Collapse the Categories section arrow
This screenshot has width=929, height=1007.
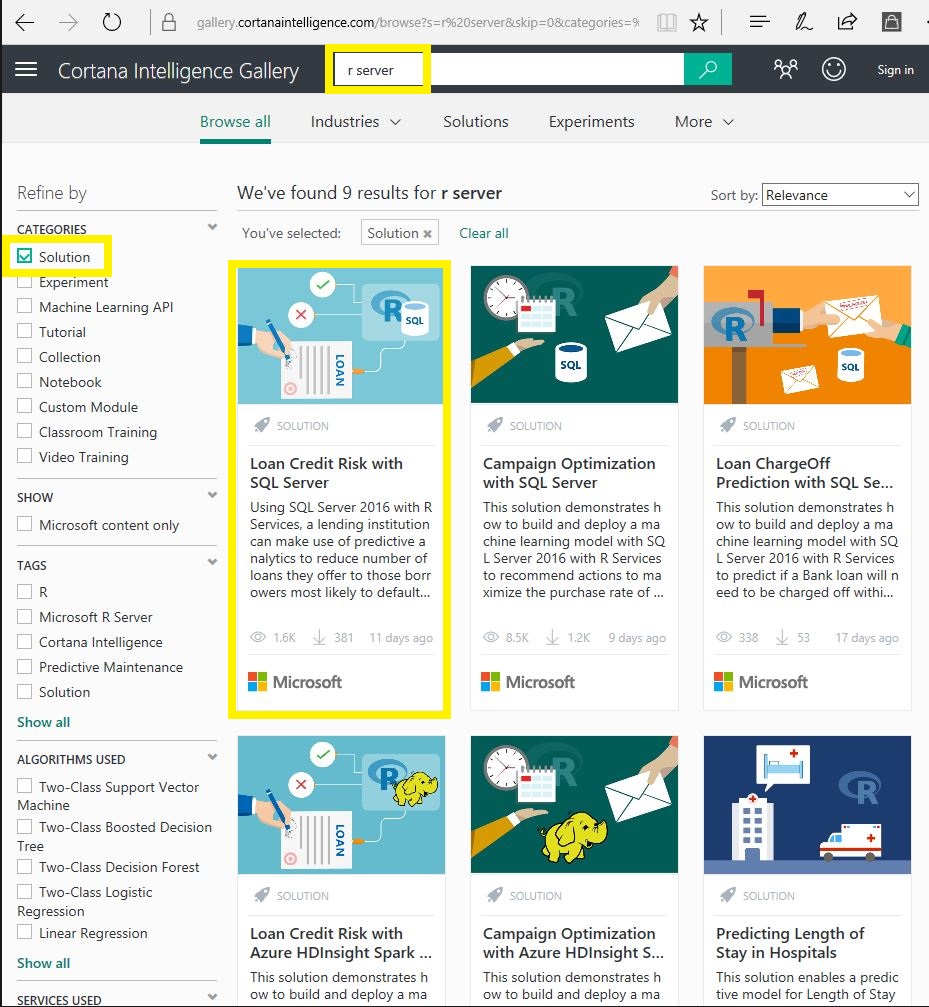[213, 227]
